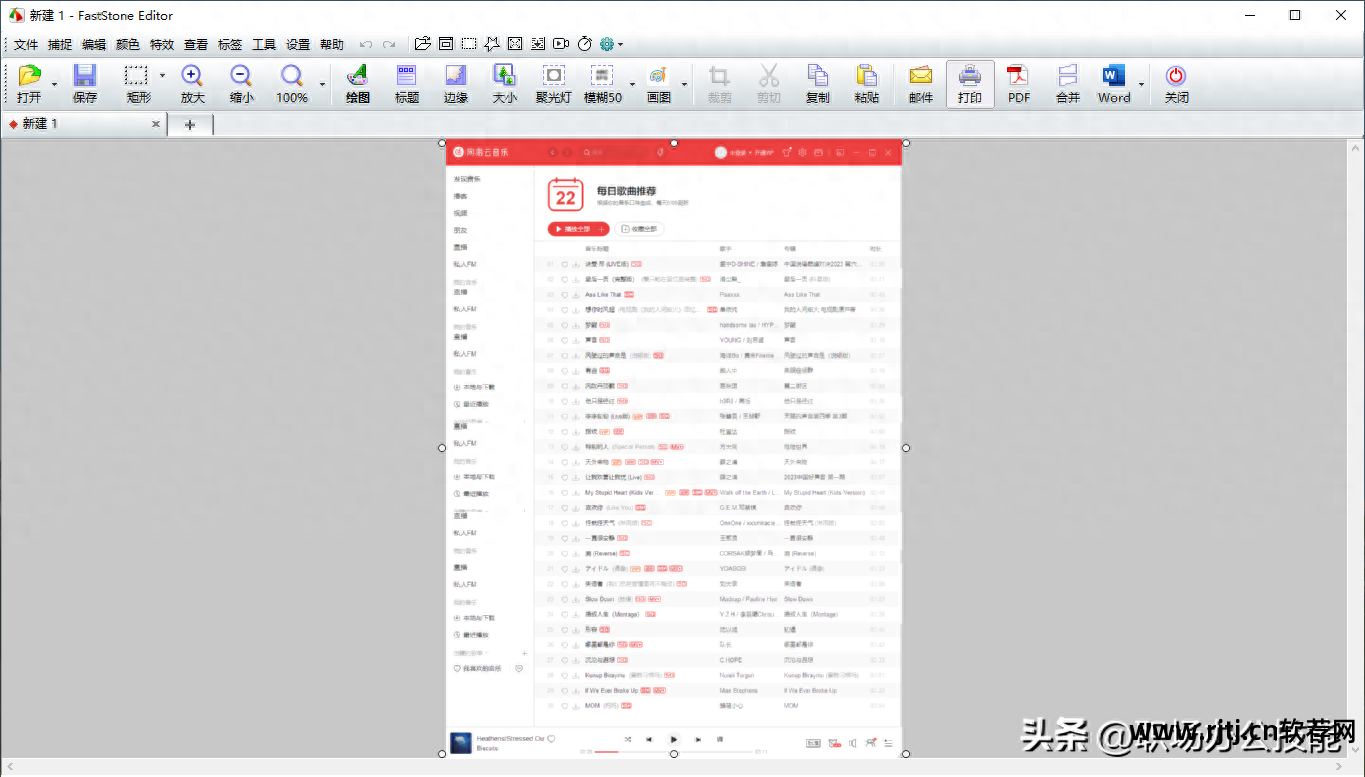
Task: Open the 特效 menu
Action: [x=160, y=44]
